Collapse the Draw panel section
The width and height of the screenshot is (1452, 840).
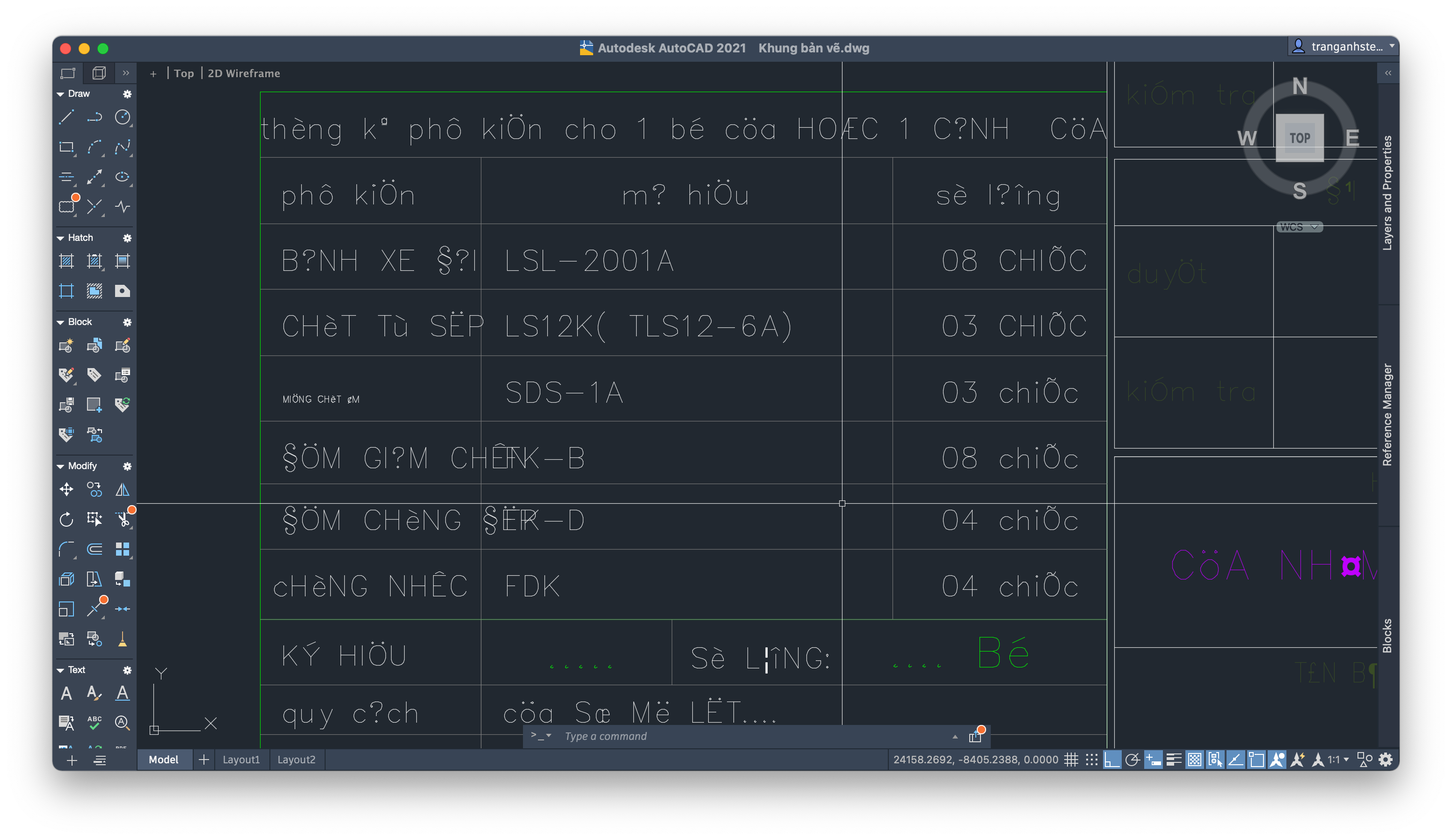(x=60, y=94)
